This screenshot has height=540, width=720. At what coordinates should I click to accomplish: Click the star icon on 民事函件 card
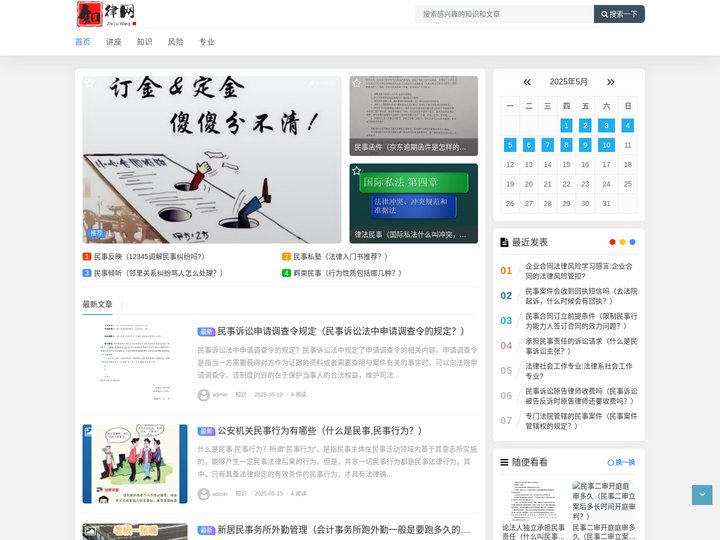click(356, 83)
